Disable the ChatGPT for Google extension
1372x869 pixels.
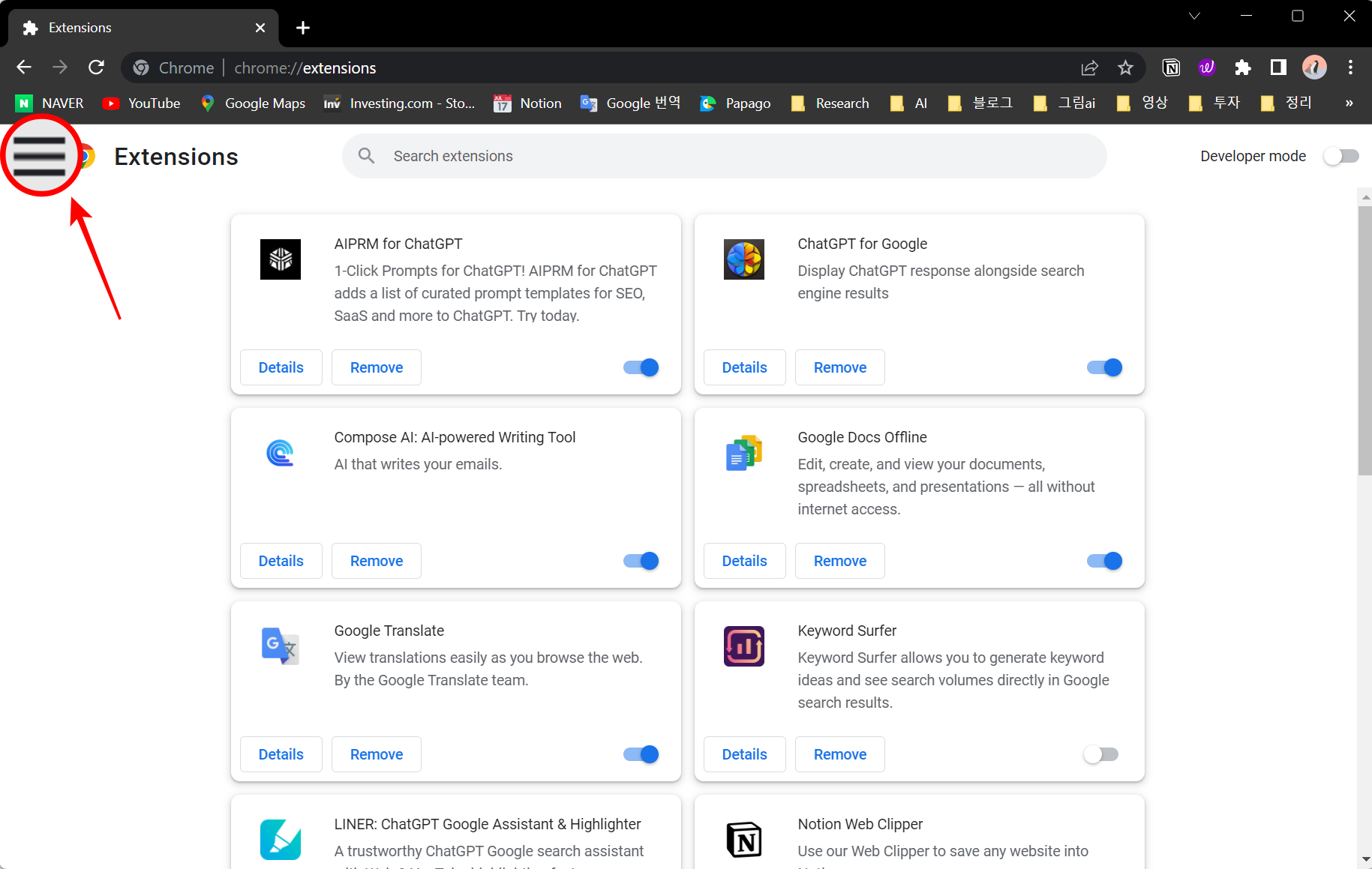pyautogui.click(x=1105, y=367)
